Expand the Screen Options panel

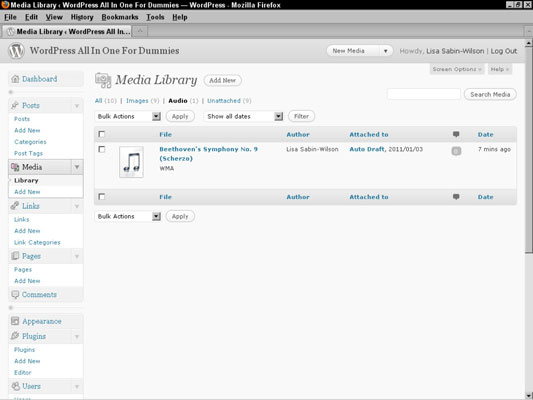tap(457, 69)
